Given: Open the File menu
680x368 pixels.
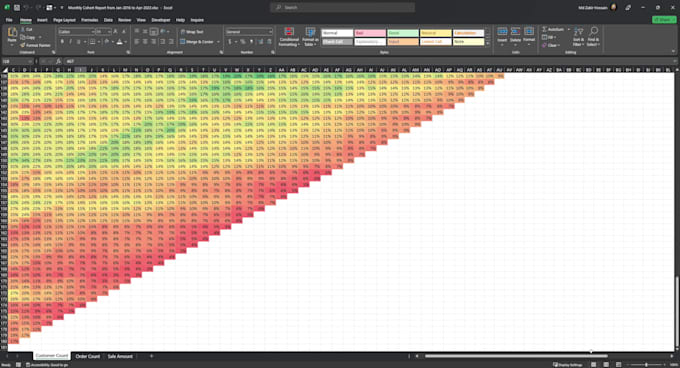Looking at the screenshot, I should [x=9, y=20].
